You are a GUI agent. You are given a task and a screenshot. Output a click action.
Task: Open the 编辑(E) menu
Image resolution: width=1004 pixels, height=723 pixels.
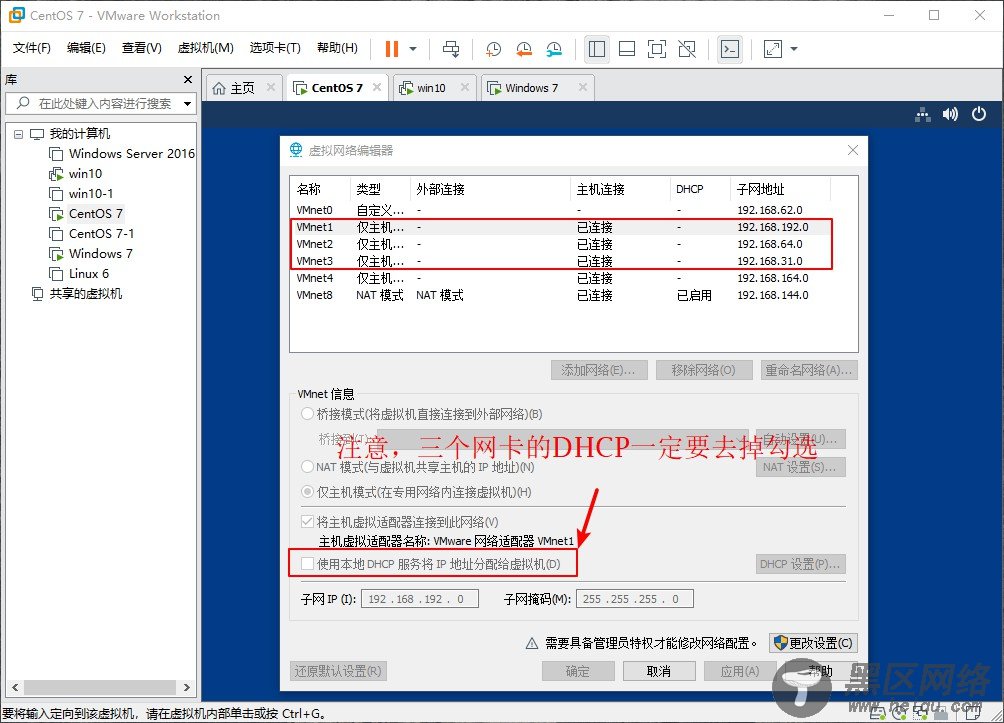[86, 48]
